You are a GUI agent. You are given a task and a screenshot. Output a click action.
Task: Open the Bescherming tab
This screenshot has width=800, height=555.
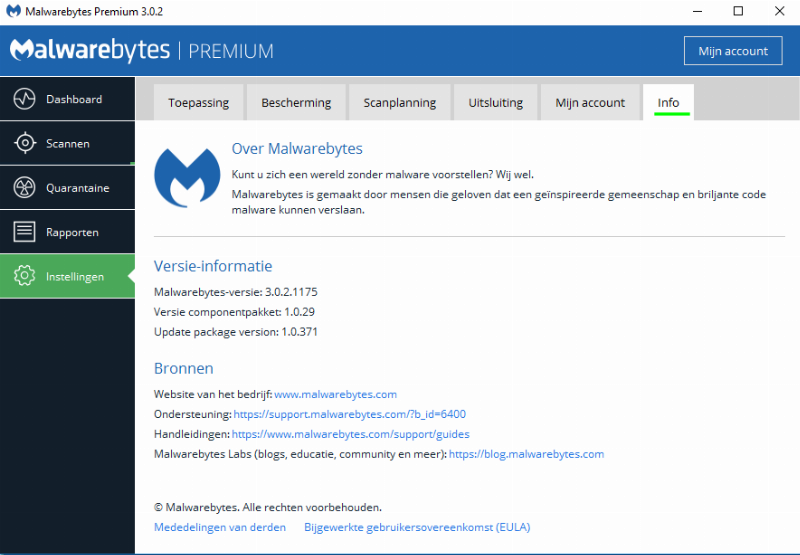[x=296, y=103]
